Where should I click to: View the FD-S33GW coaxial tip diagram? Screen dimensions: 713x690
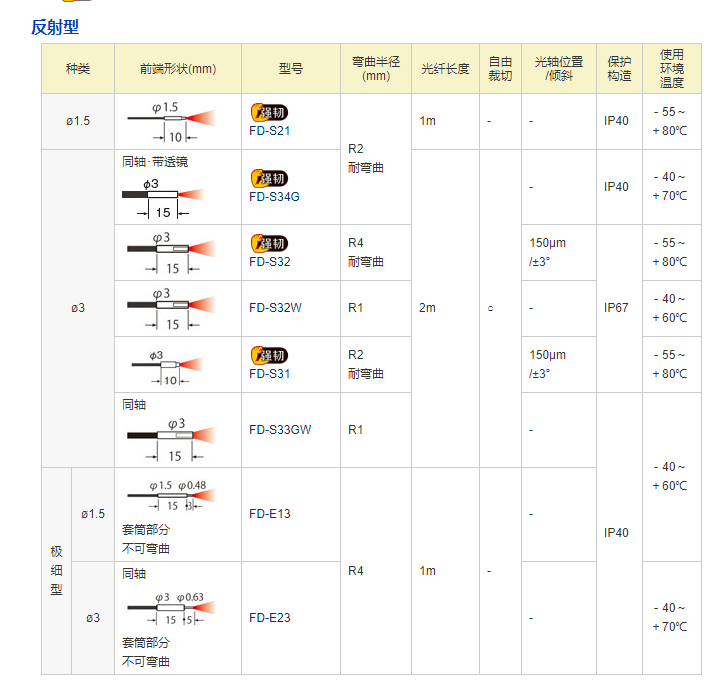(171, 438)
